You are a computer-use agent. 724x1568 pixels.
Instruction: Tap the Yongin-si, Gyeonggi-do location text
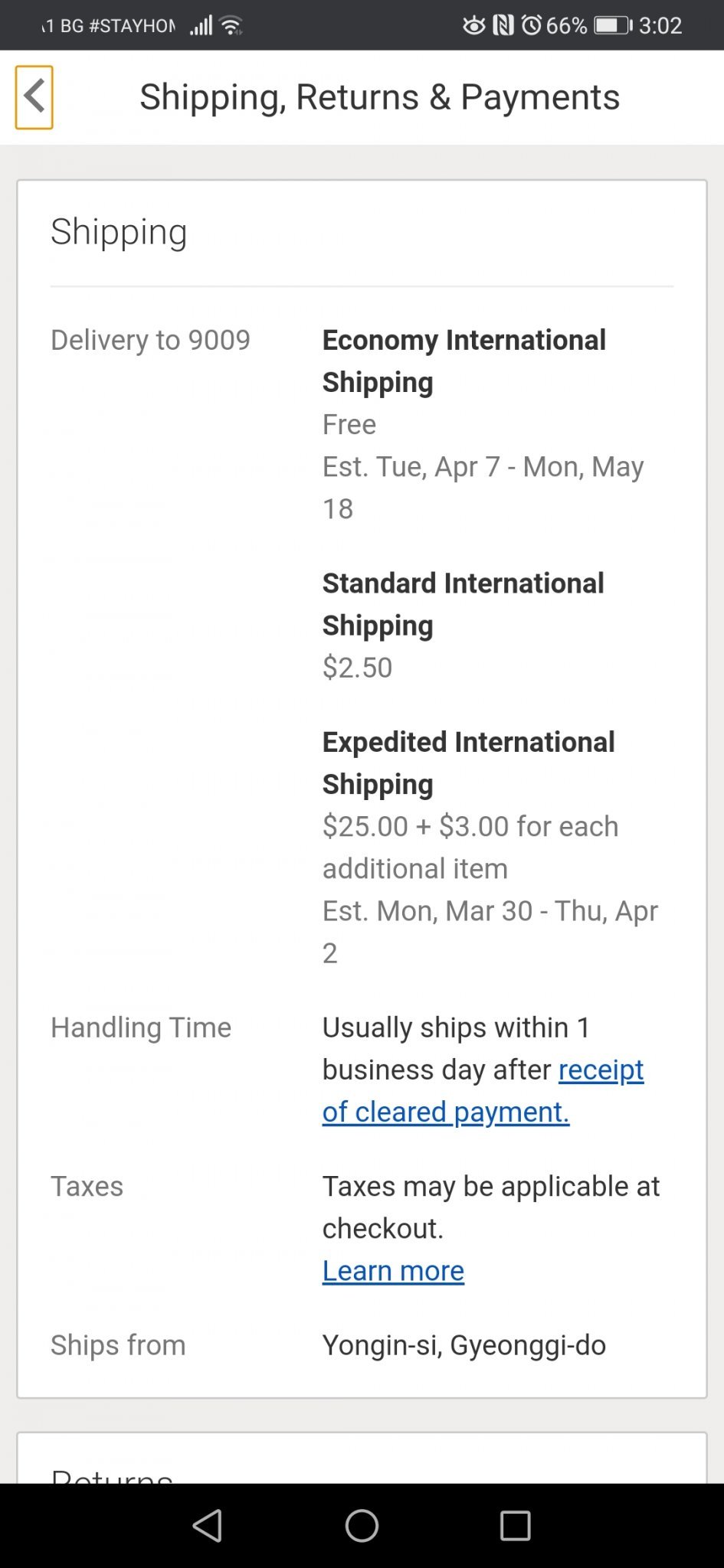[464, 1345]
